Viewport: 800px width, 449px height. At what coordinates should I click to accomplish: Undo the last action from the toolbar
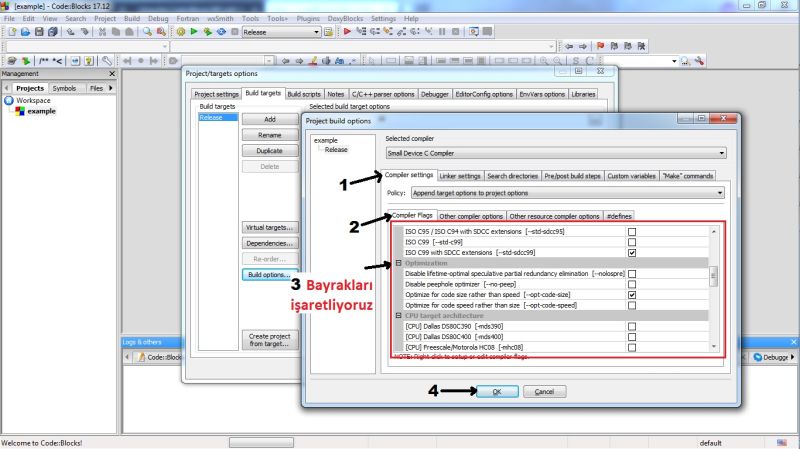click(71, 32)
